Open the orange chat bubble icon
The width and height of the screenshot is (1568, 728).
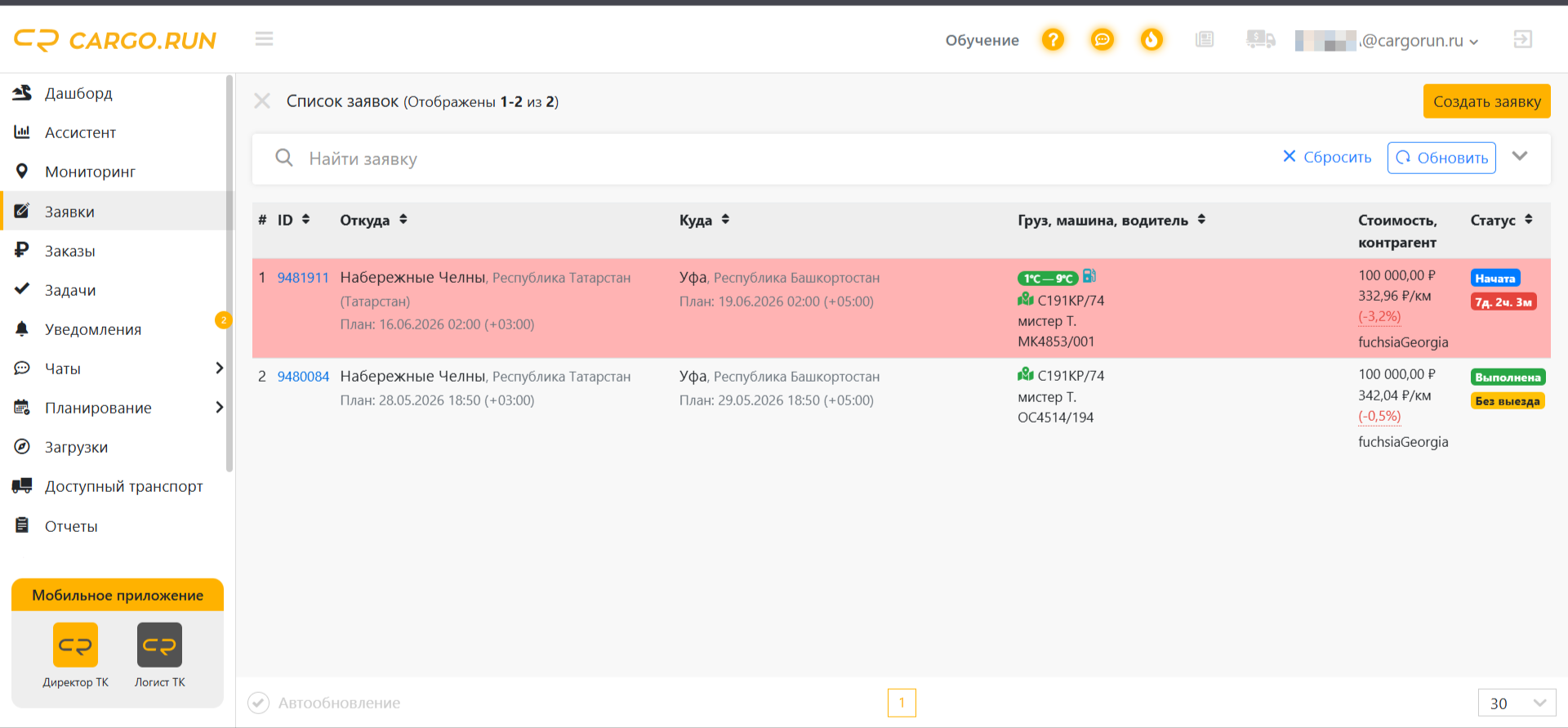tap(1102, 39)
